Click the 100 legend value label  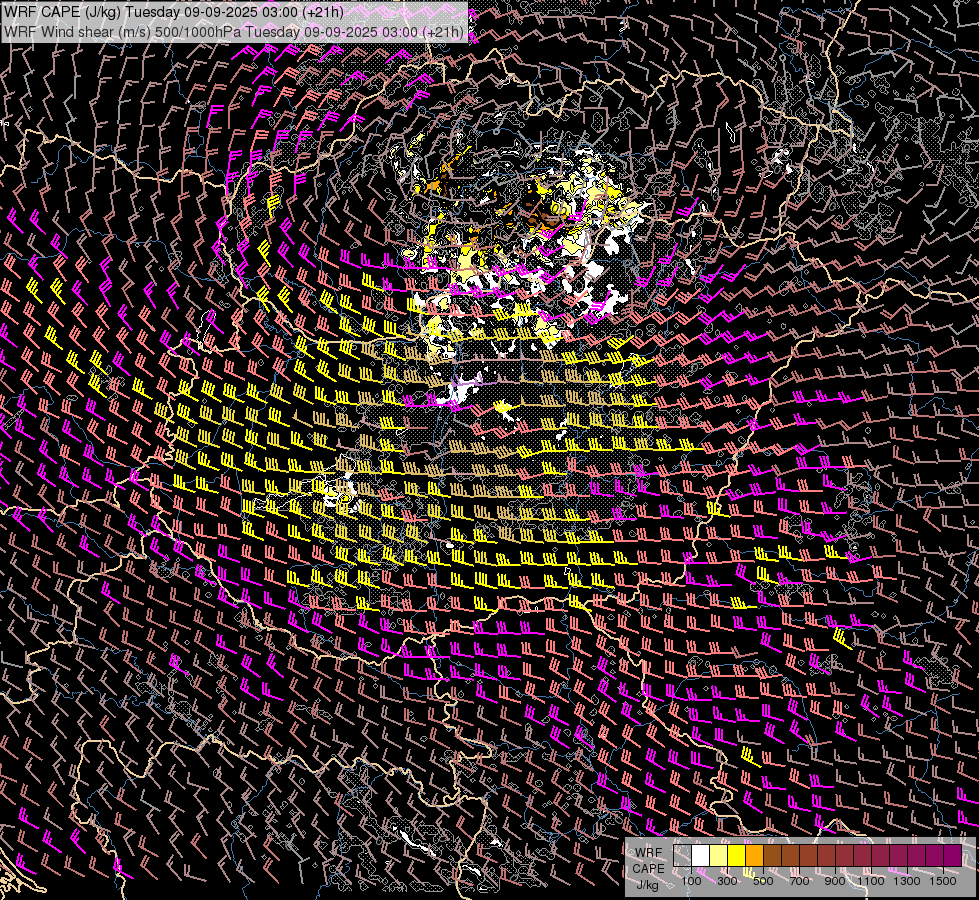(691, 881)
